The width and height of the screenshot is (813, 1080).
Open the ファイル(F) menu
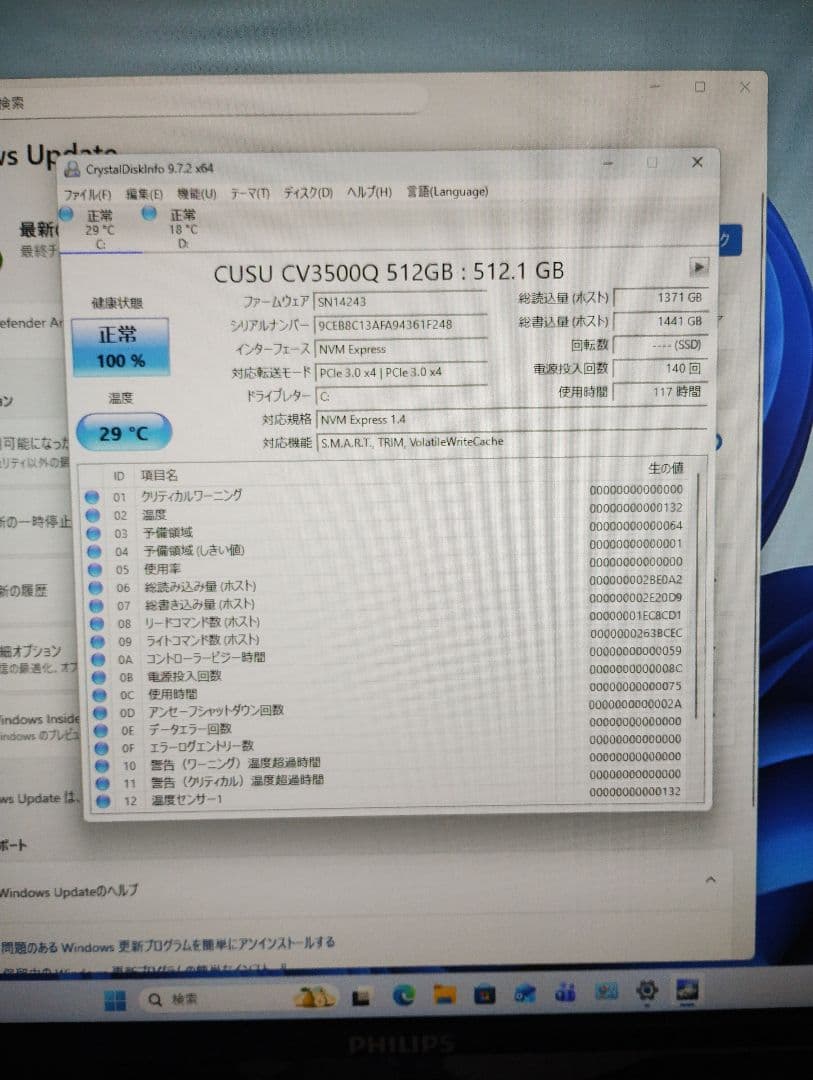tap(86, 191)
